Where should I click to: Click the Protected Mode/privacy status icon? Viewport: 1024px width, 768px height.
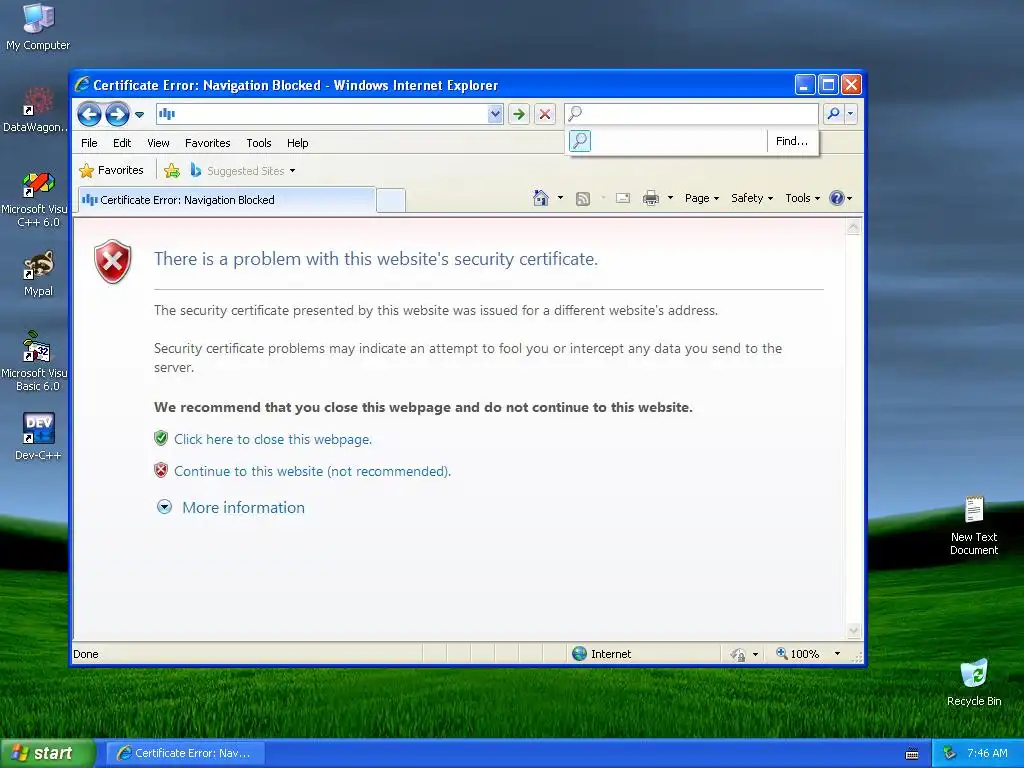tap(738, 654)
